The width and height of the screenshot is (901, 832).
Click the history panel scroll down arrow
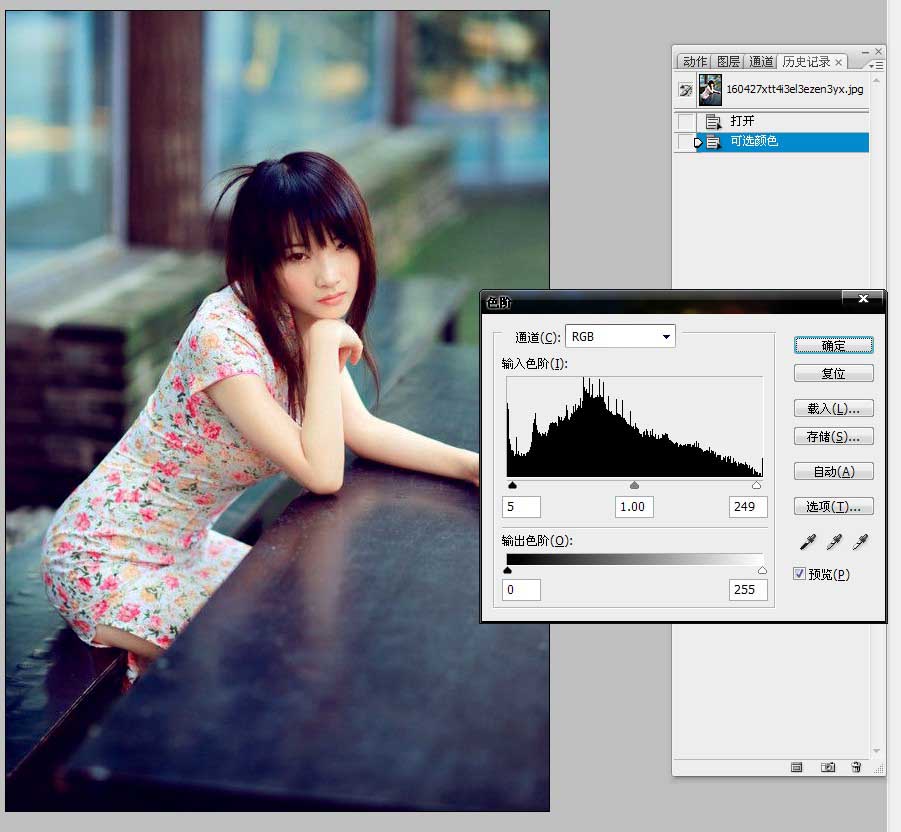coord(876,750)
